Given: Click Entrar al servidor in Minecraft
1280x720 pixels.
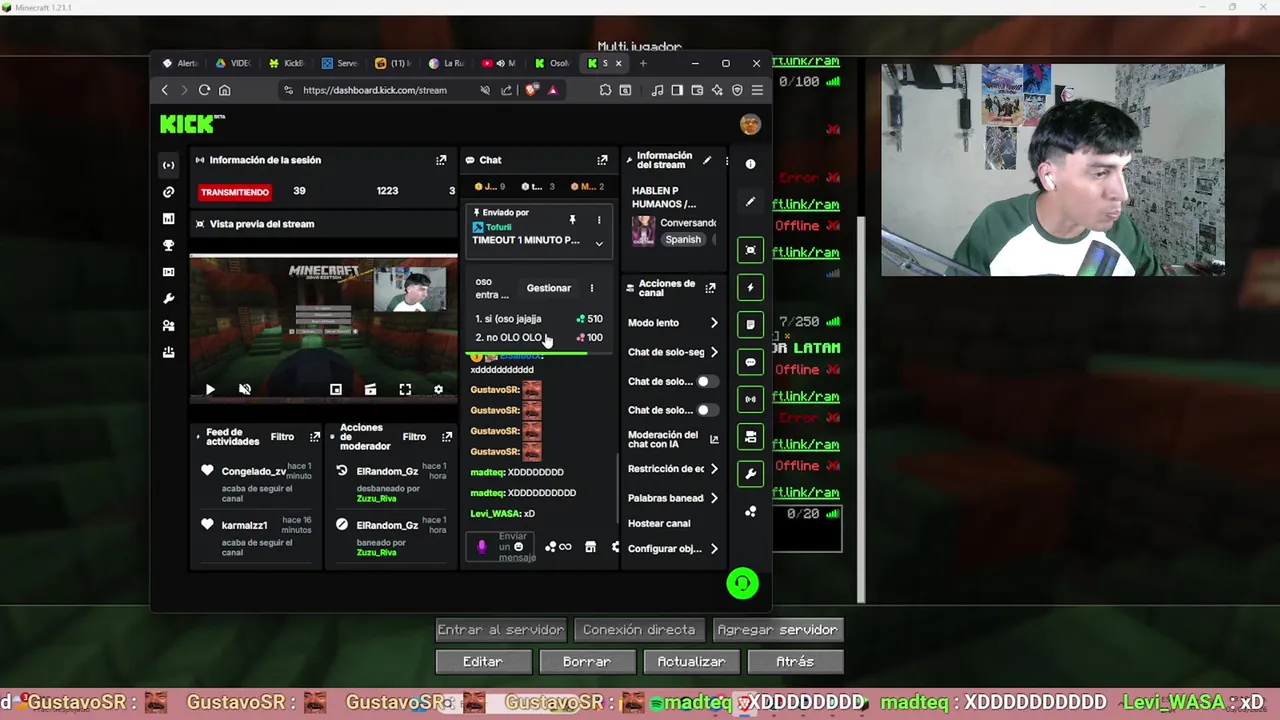Looking at the screenshot, I should (x=501, y=630).
